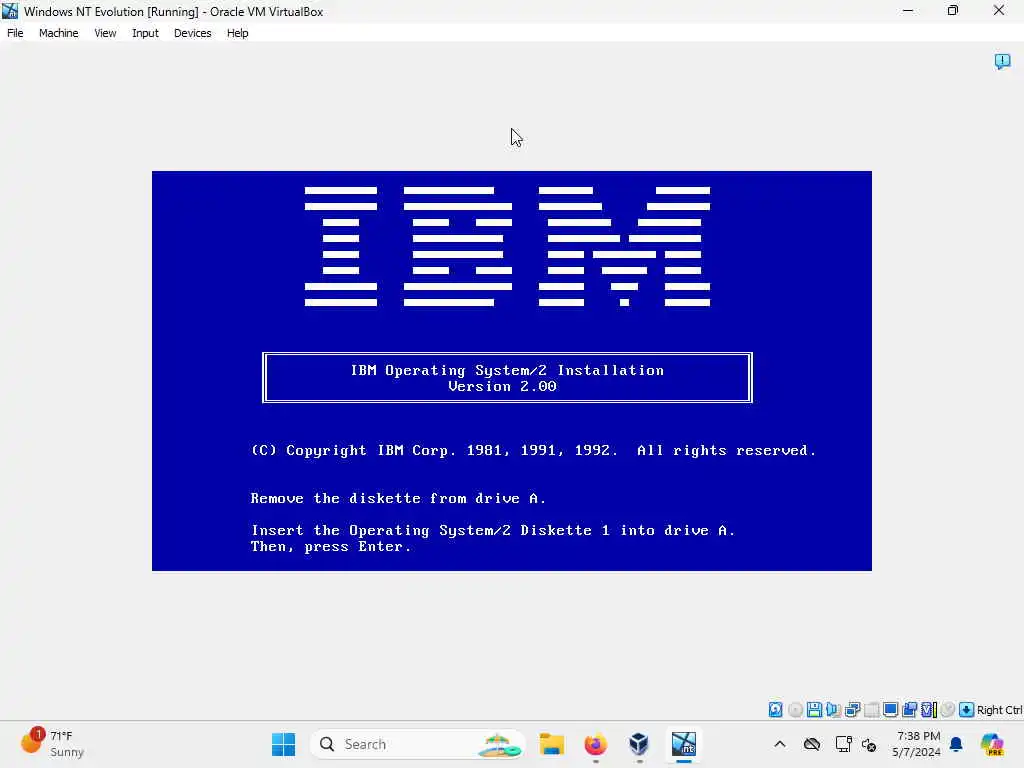Click the Right Ctrl host key label
The width and height of the screenshot is (1024, 768).
pyautogui.click(x=999, y=710)
